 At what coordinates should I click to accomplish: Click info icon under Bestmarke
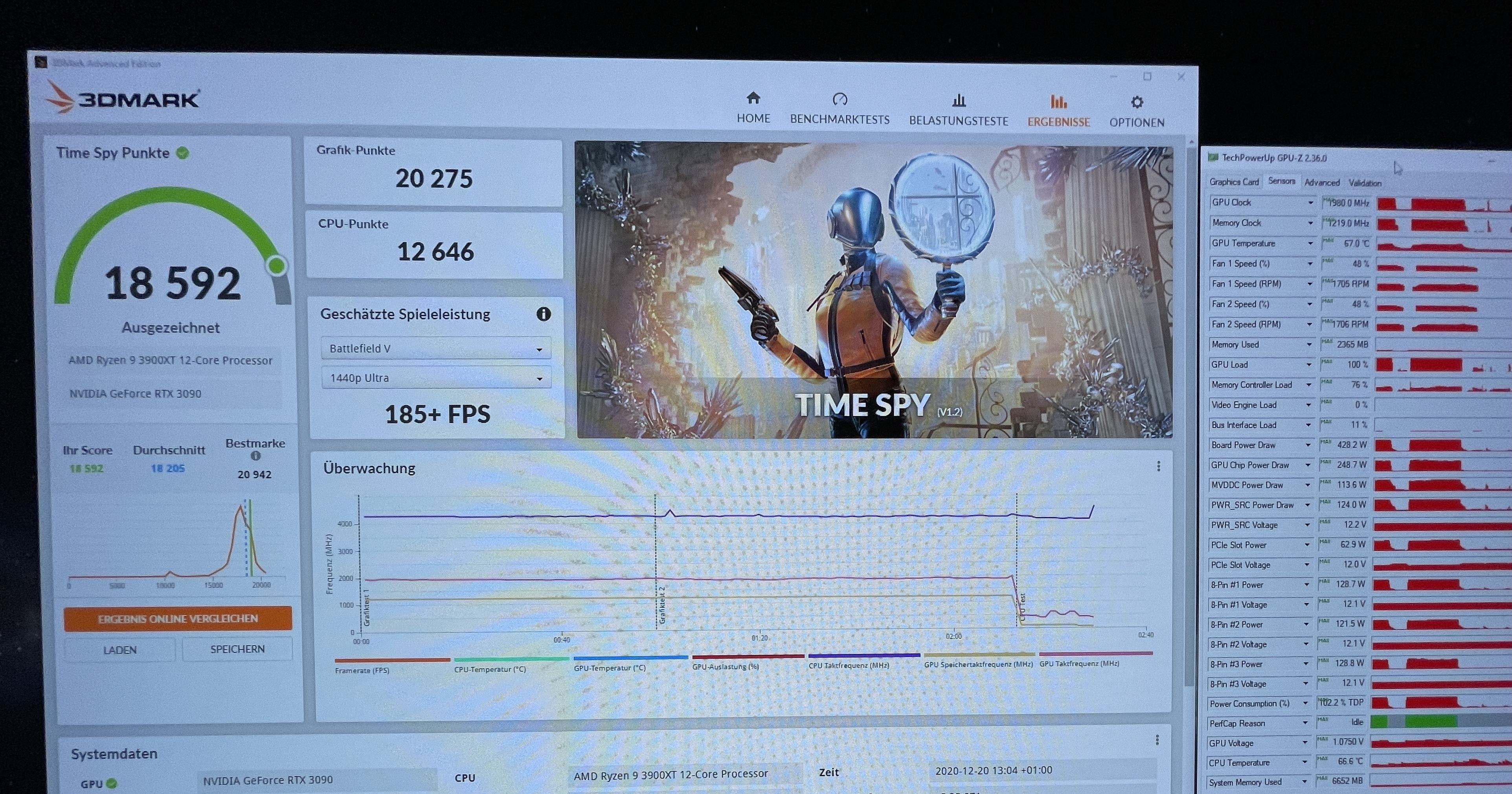click(x=255, y=456)
